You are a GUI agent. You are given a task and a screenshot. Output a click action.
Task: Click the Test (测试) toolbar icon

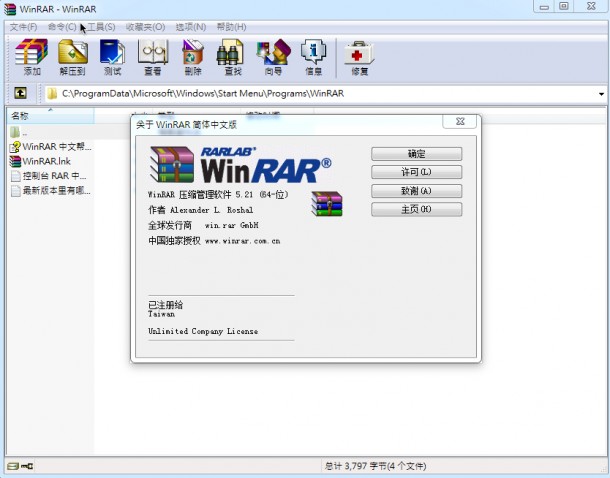click(x=112, y=57)
